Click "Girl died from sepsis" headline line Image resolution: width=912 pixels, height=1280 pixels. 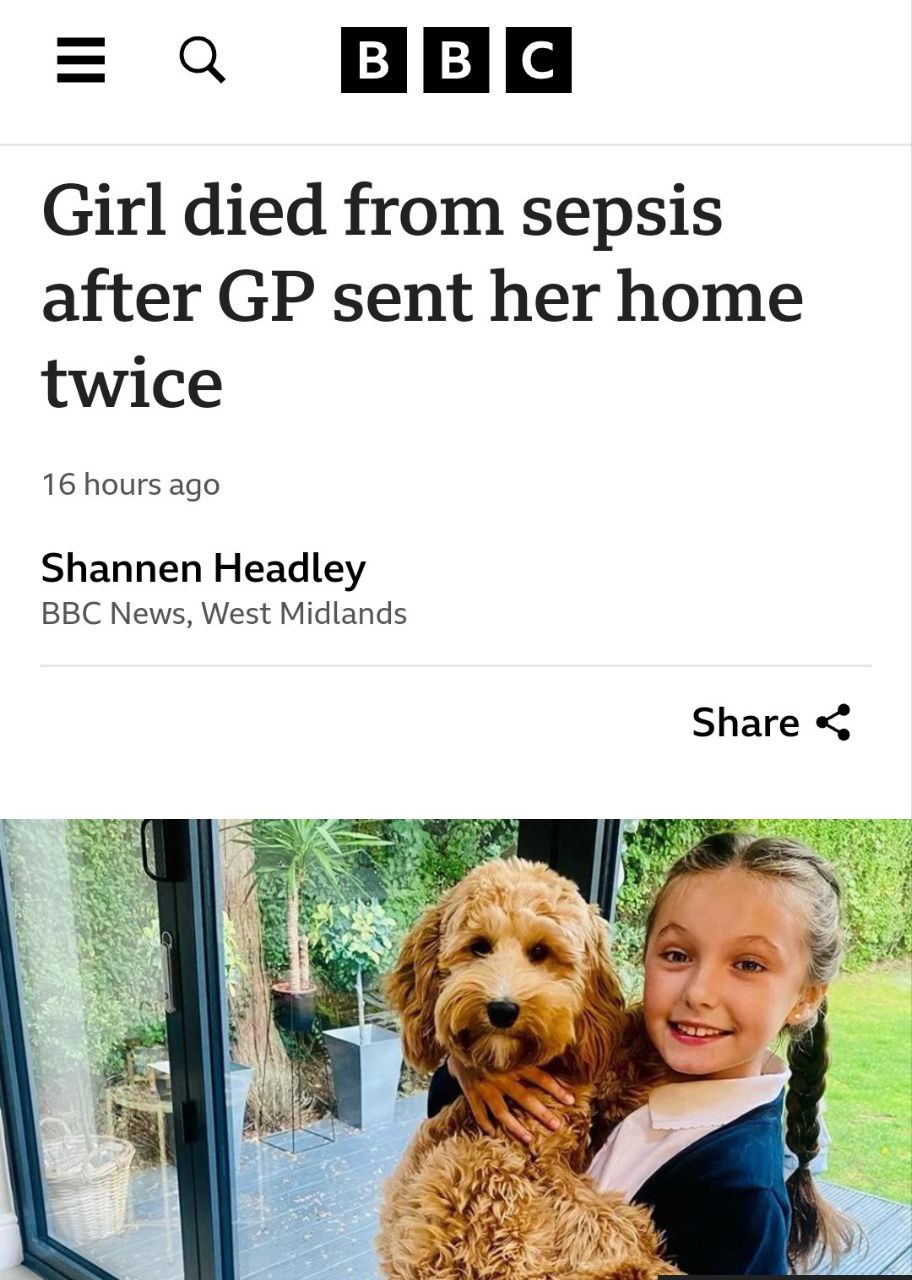(x=381, y=211)
